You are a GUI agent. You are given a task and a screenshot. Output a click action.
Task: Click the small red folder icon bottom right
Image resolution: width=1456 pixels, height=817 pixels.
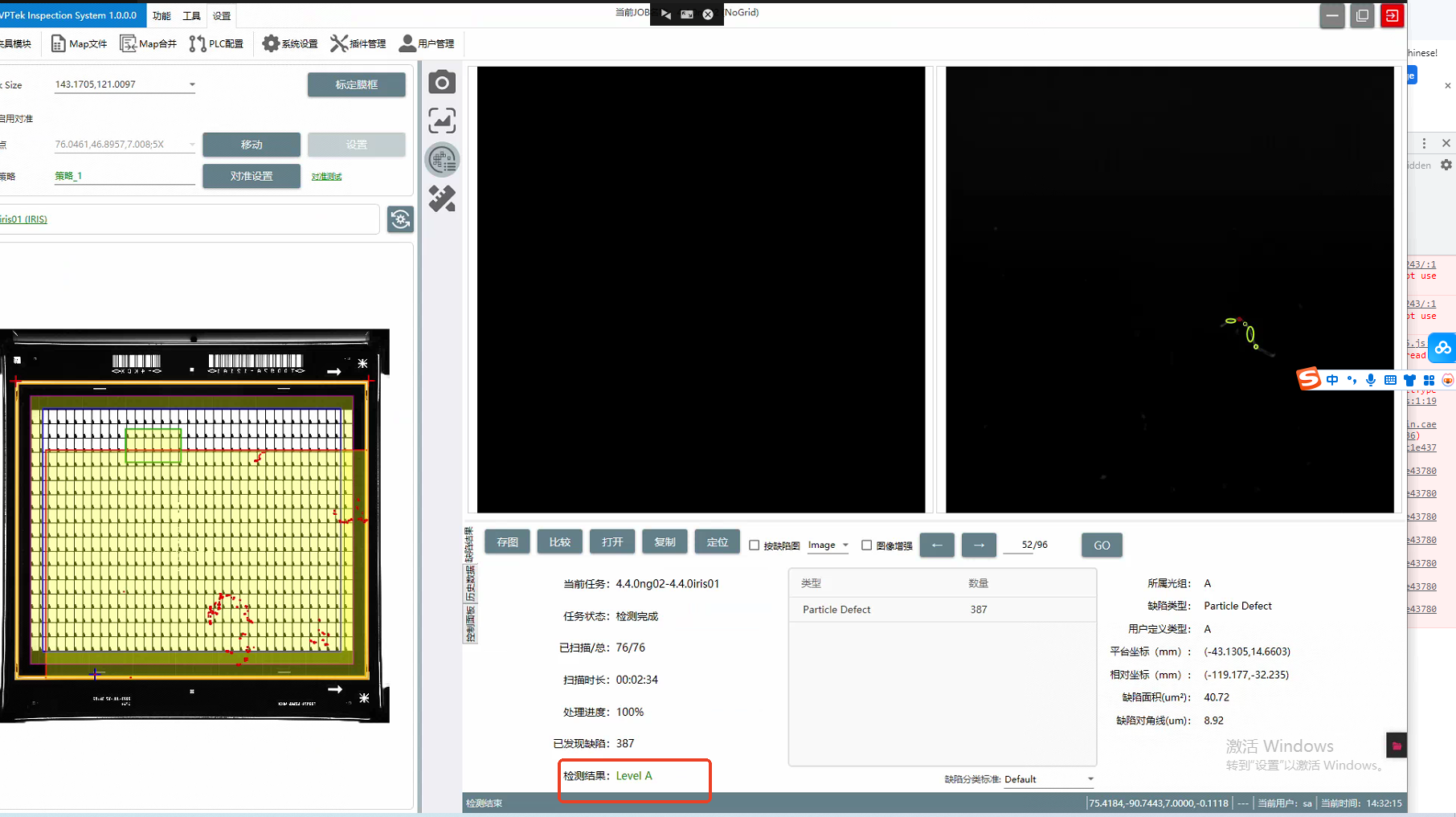[x=1397, y=746]
